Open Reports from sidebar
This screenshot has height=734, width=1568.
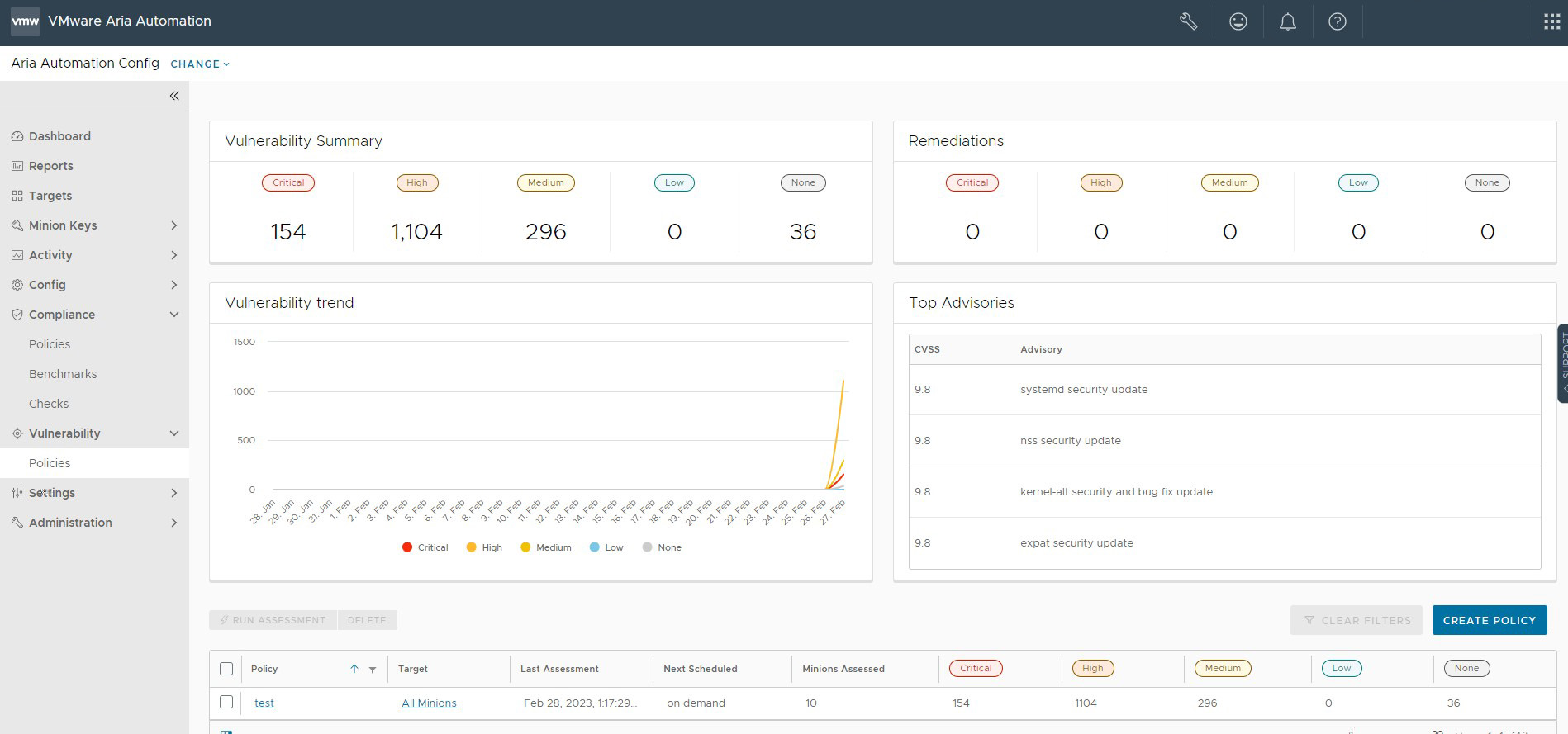click(51, 166)
